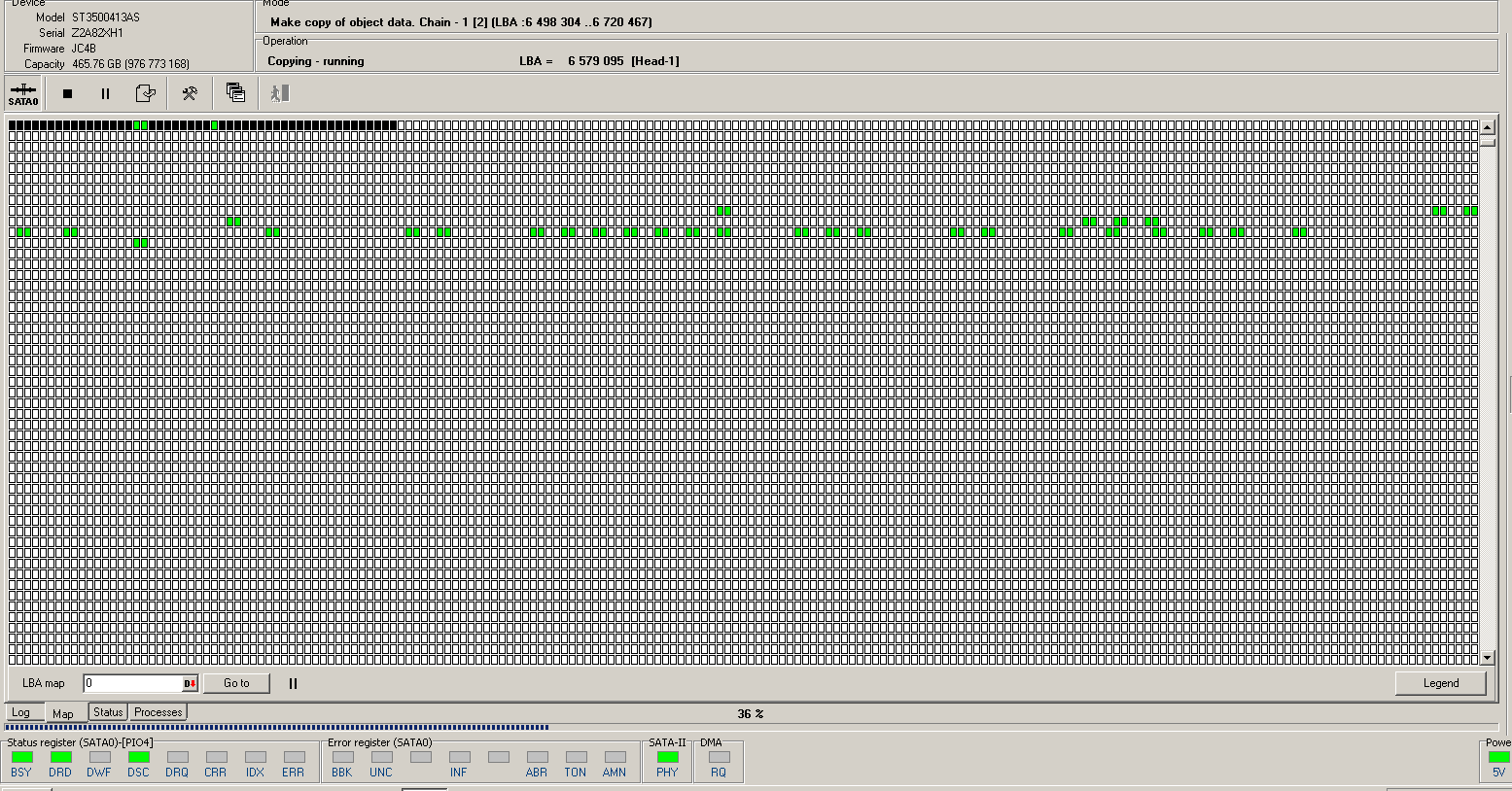Click the TON error indicator
1512x791 pixels.
point(576,757)
